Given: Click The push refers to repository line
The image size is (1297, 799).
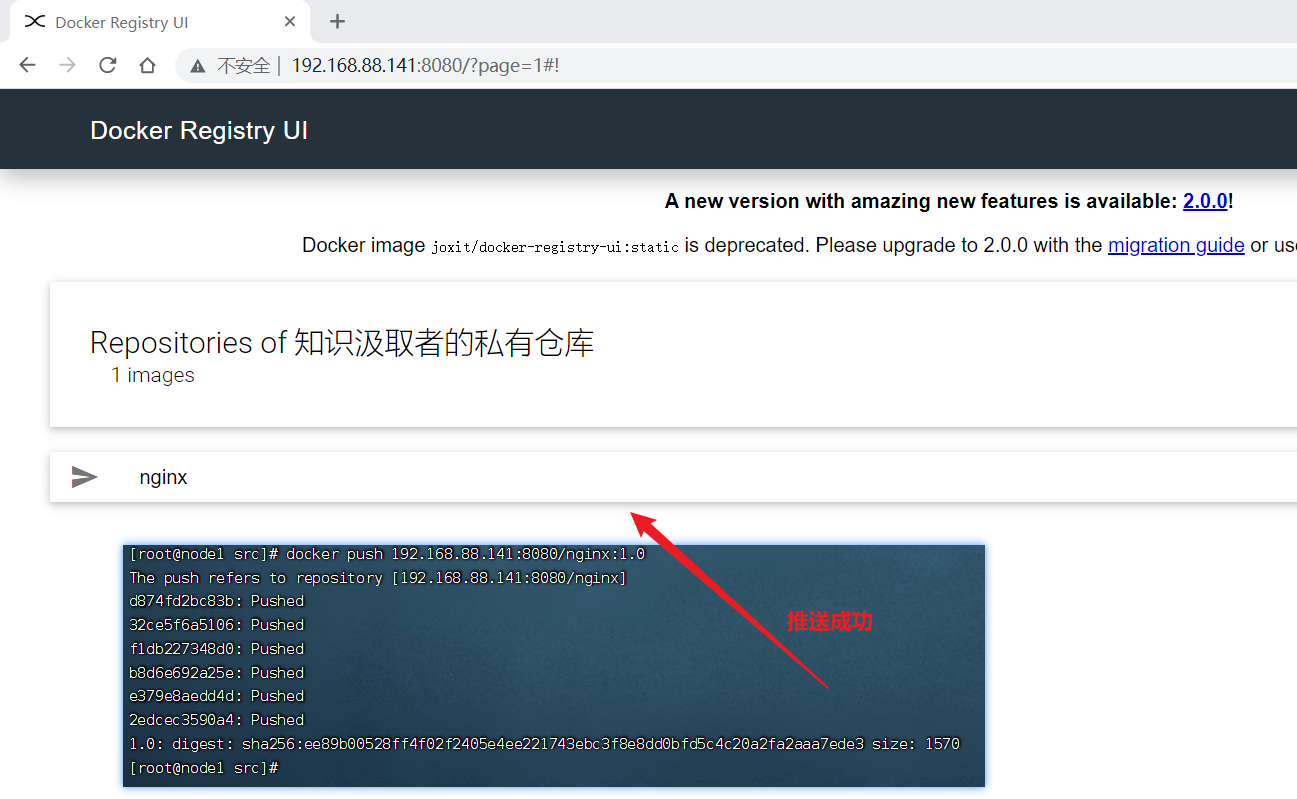Looking at the screenshot, I should [x=378, y=578].
